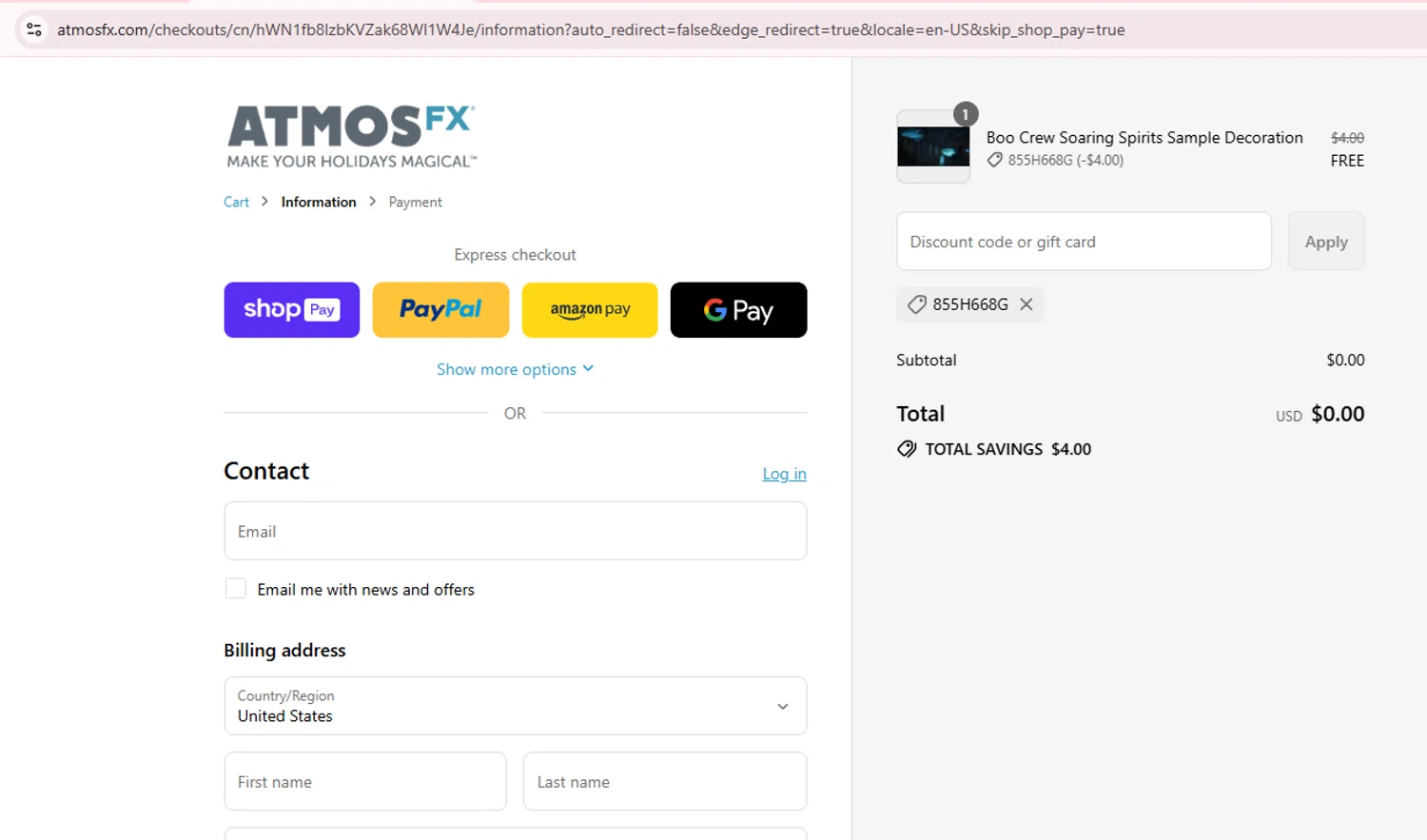Click the Boo Crew Soaring Spirits product name

click(x=1144, y=137)
